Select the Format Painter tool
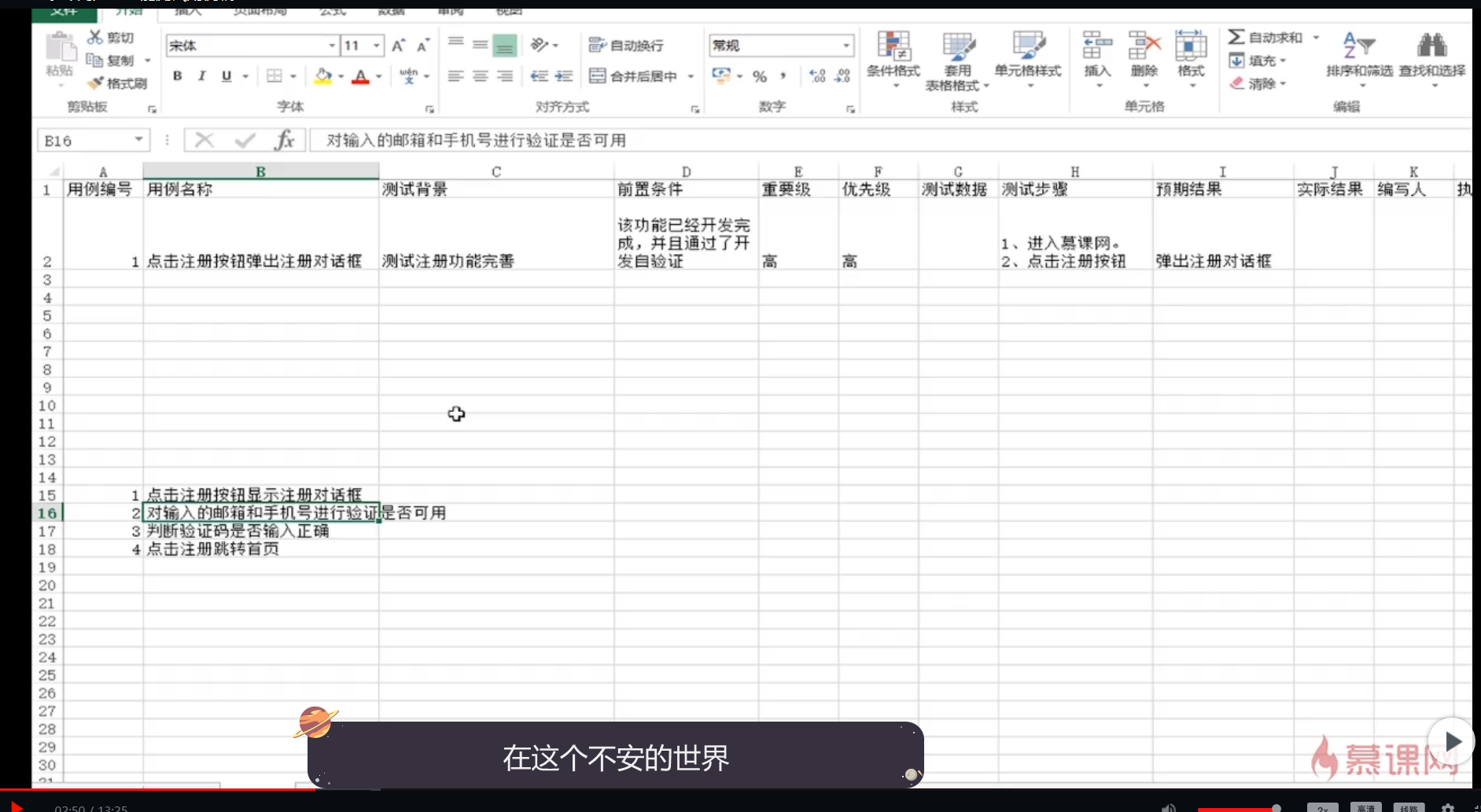Screen dimensions: 1481x812 click(x=119, y=83)
